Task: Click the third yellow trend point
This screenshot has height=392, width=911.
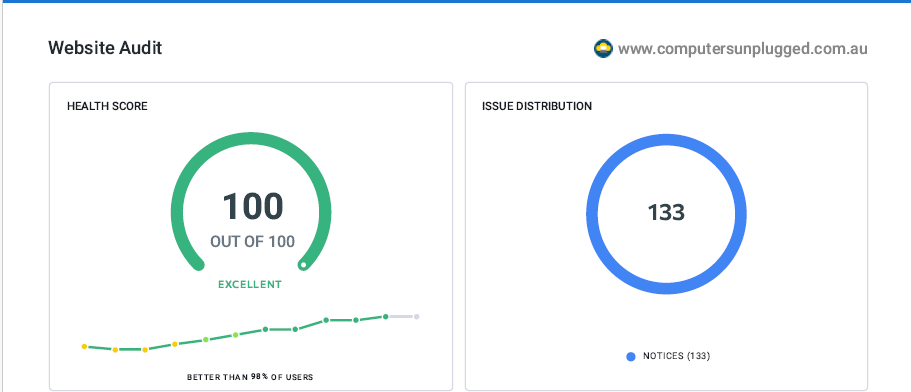Action: (x=145, y=350)
